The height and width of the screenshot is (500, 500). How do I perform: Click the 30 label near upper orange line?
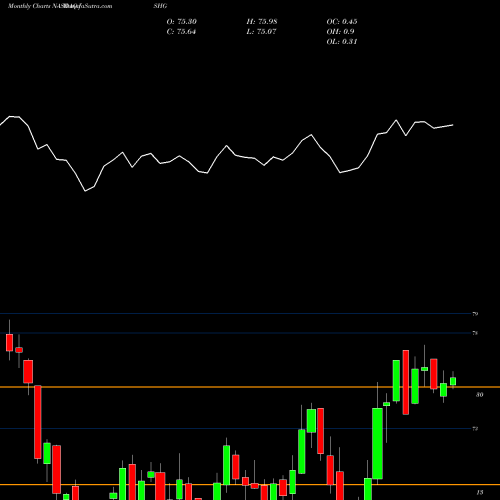click(479, 395)
